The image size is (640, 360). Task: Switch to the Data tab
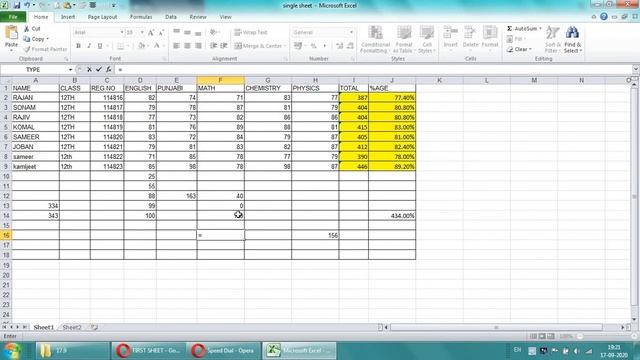click(x=171, y=17)
